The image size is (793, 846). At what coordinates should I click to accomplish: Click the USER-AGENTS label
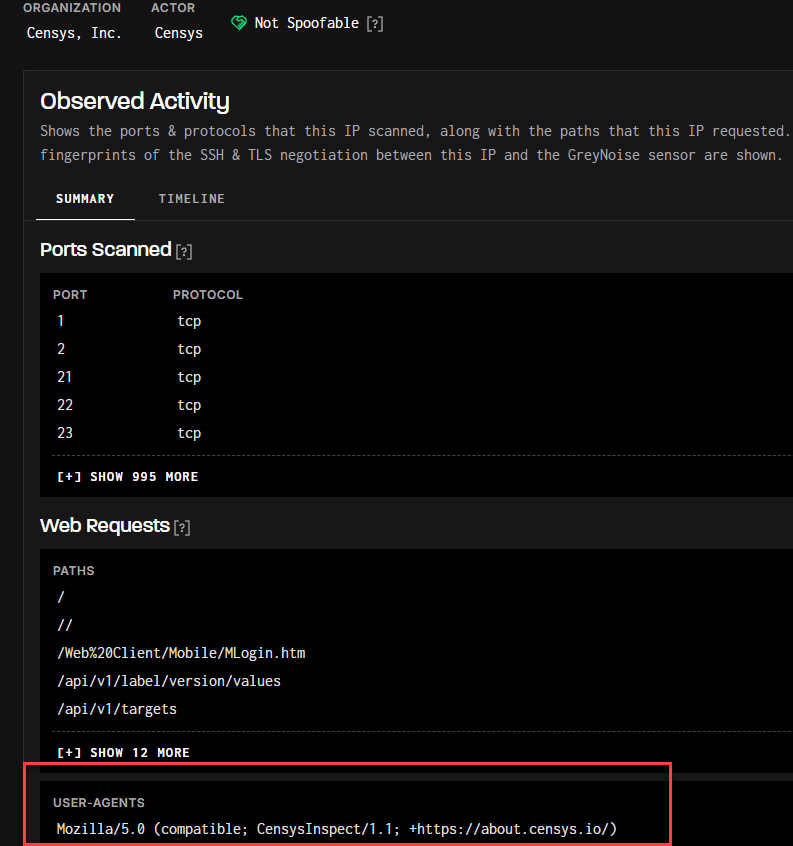point(99,803)
